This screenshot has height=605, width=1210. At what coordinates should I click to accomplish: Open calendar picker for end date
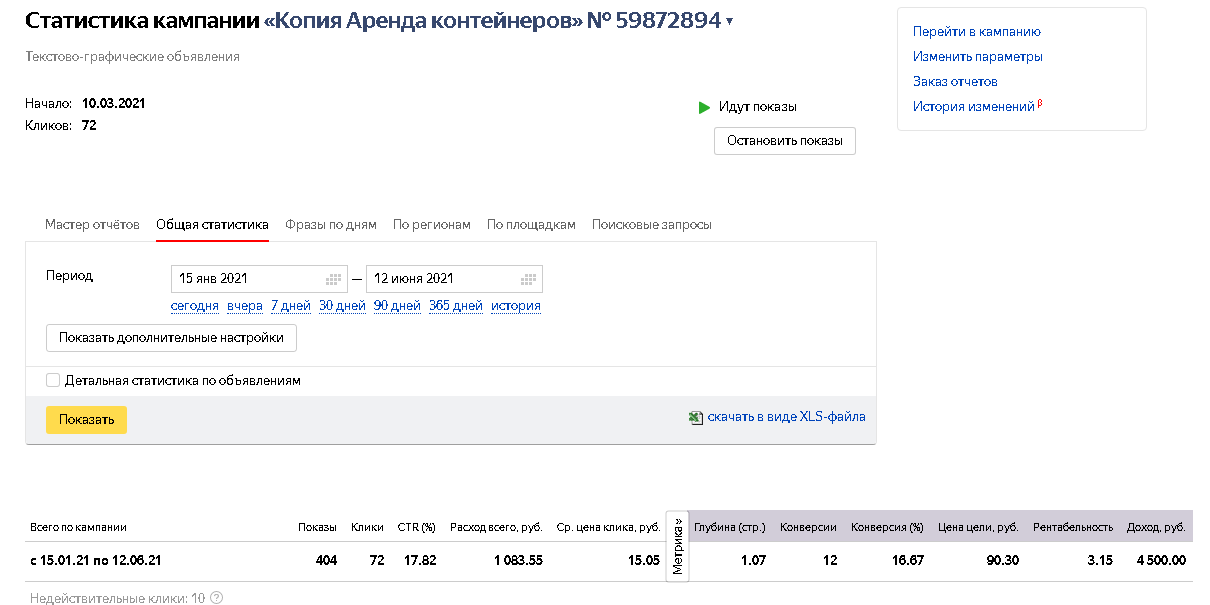tap(529, 279)
